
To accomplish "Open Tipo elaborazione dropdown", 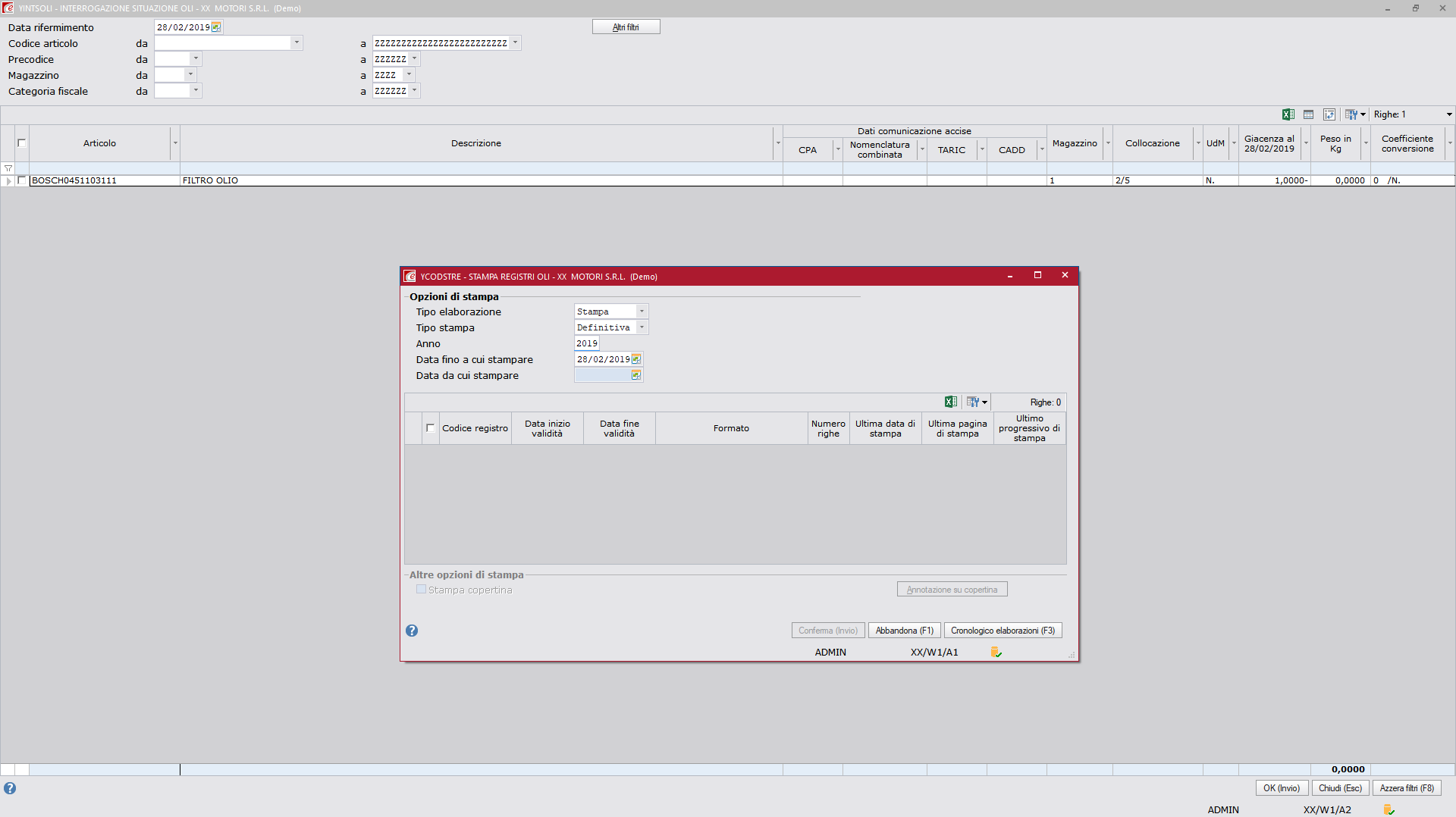I will point(642,311).
